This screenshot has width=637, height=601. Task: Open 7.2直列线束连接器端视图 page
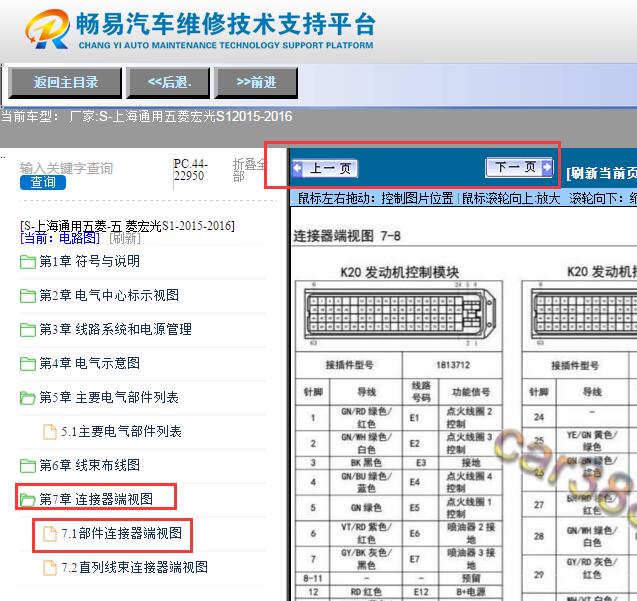[134, 567]
